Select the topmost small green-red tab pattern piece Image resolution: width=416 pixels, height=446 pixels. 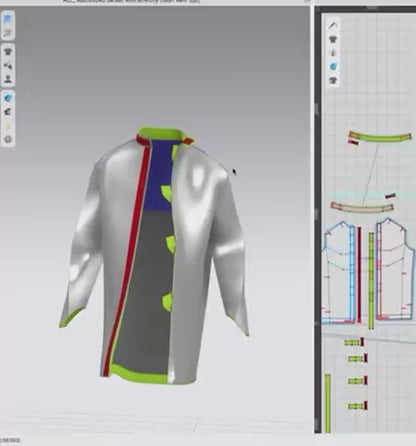(x=354, y=342)
